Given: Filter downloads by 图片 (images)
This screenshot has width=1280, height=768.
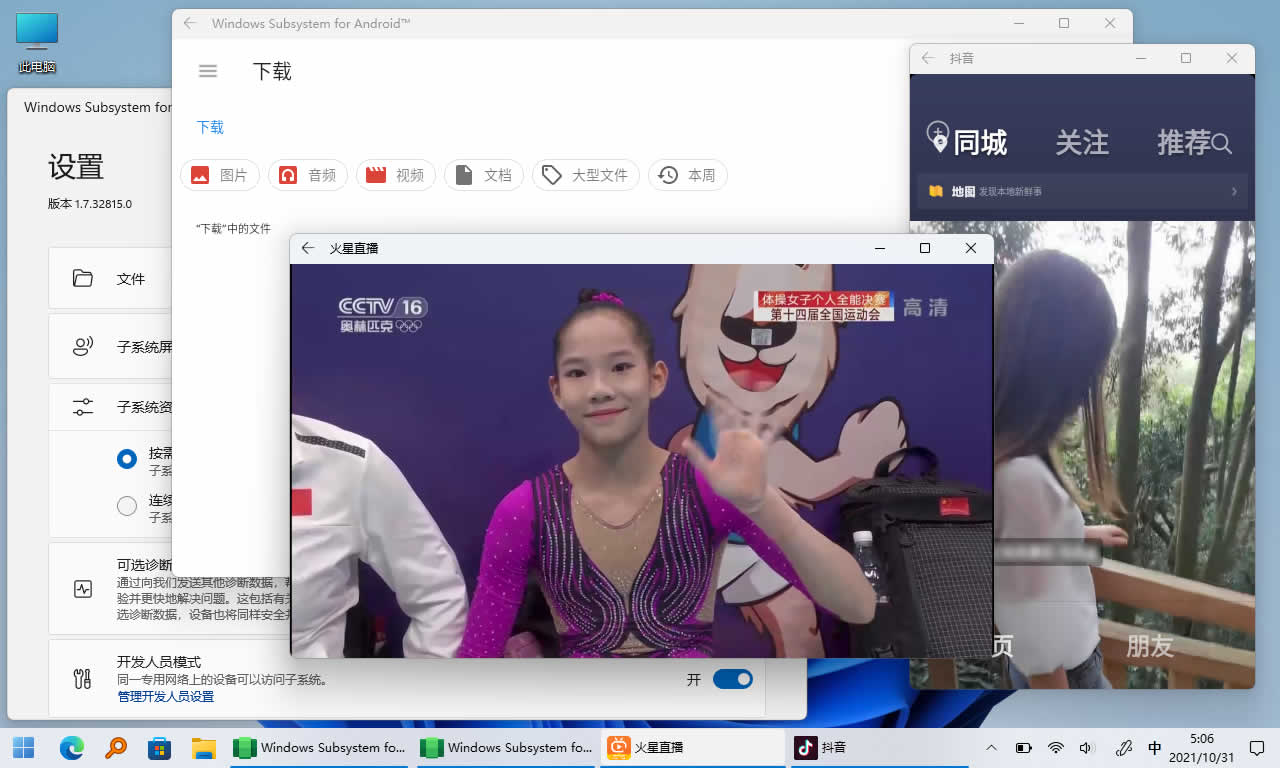Looking at the screenshot, I should [x=220, y=175].
